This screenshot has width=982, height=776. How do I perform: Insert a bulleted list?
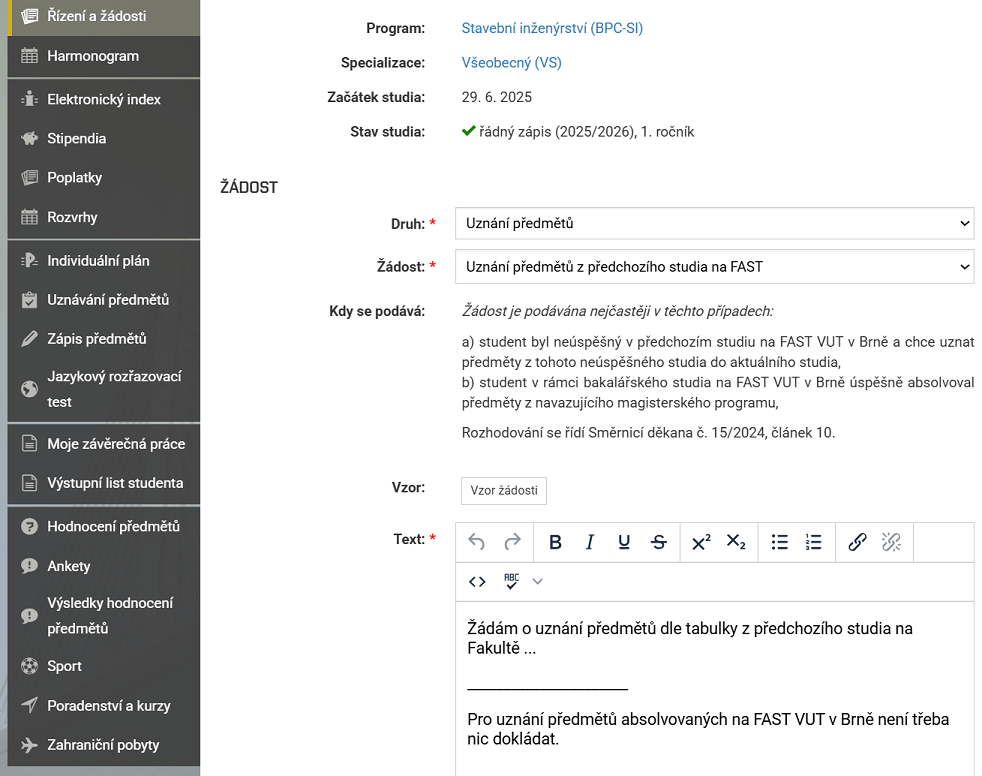[779, 542]
